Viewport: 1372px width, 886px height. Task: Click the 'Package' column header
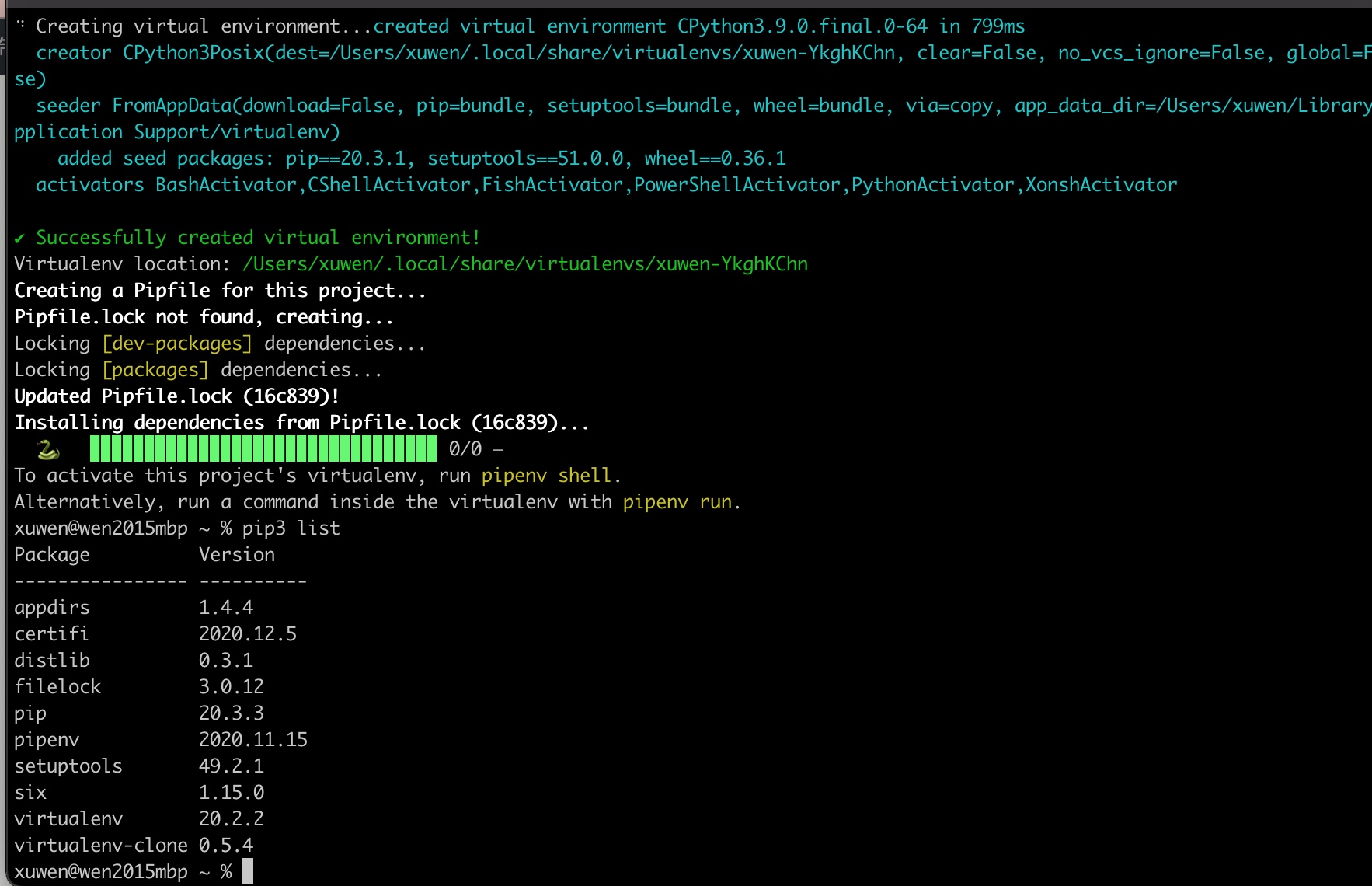[x=52, y=555]
